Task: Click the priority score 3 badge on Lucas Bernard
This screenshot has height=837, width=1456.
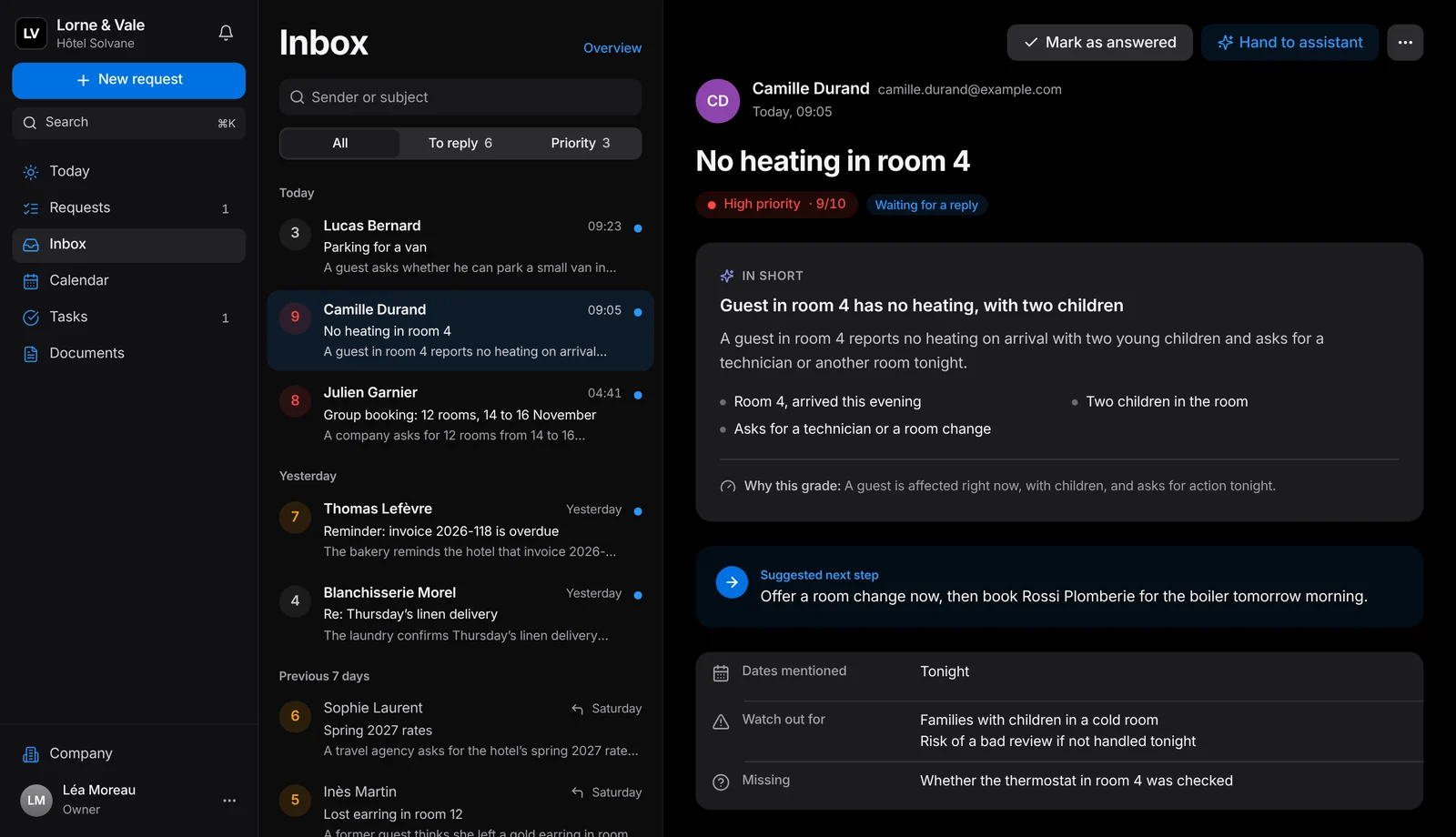Action: pos(295,233)
